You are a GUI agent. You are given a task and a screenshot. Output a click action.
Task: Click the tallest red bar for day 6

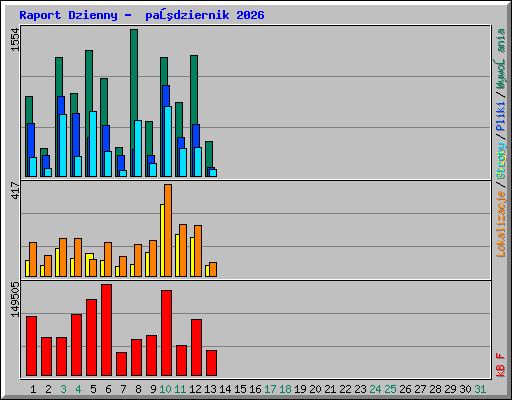point(106,330)
